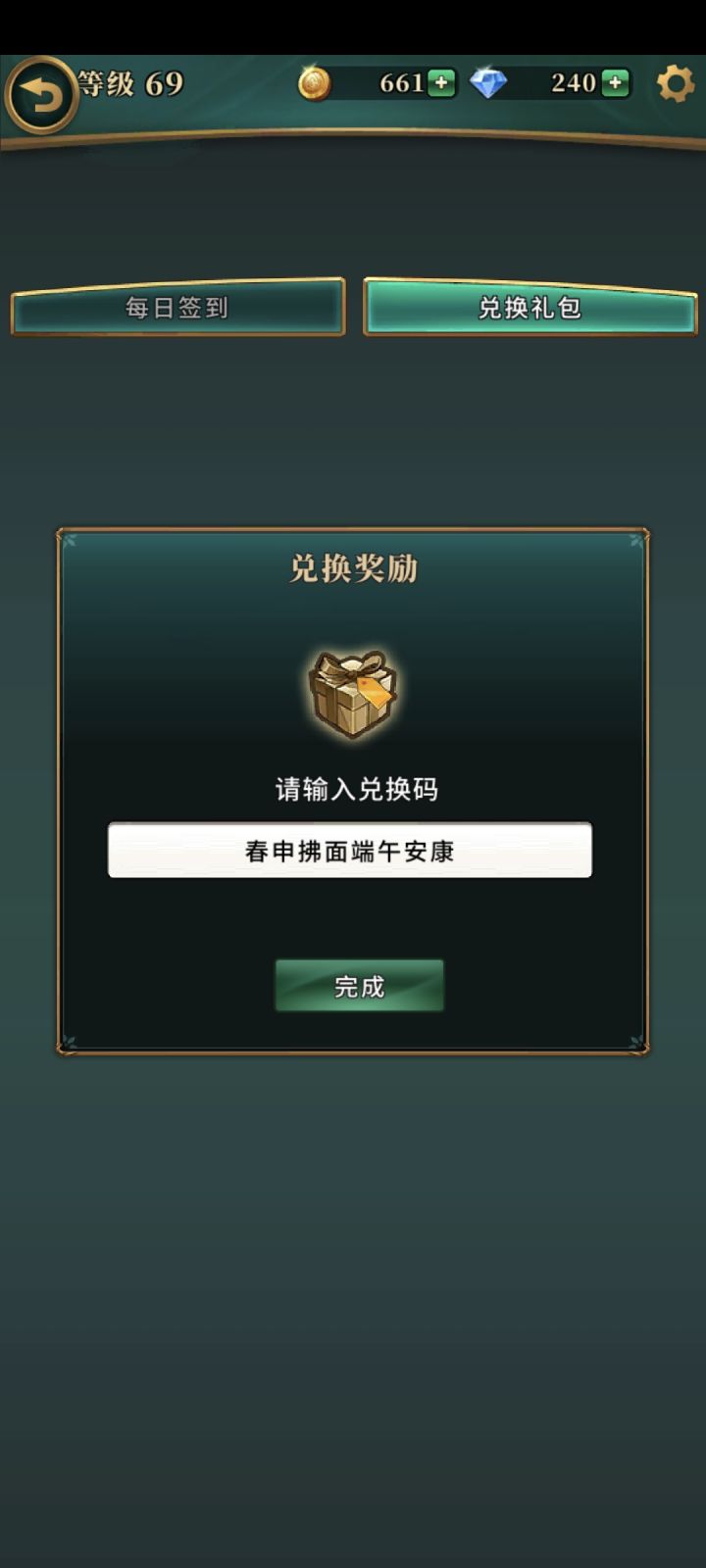Viewport: 706px width, 1568px height.
Task: Add coins with plus beside 661
Action: pyautogui.click(x=441, y=83)
